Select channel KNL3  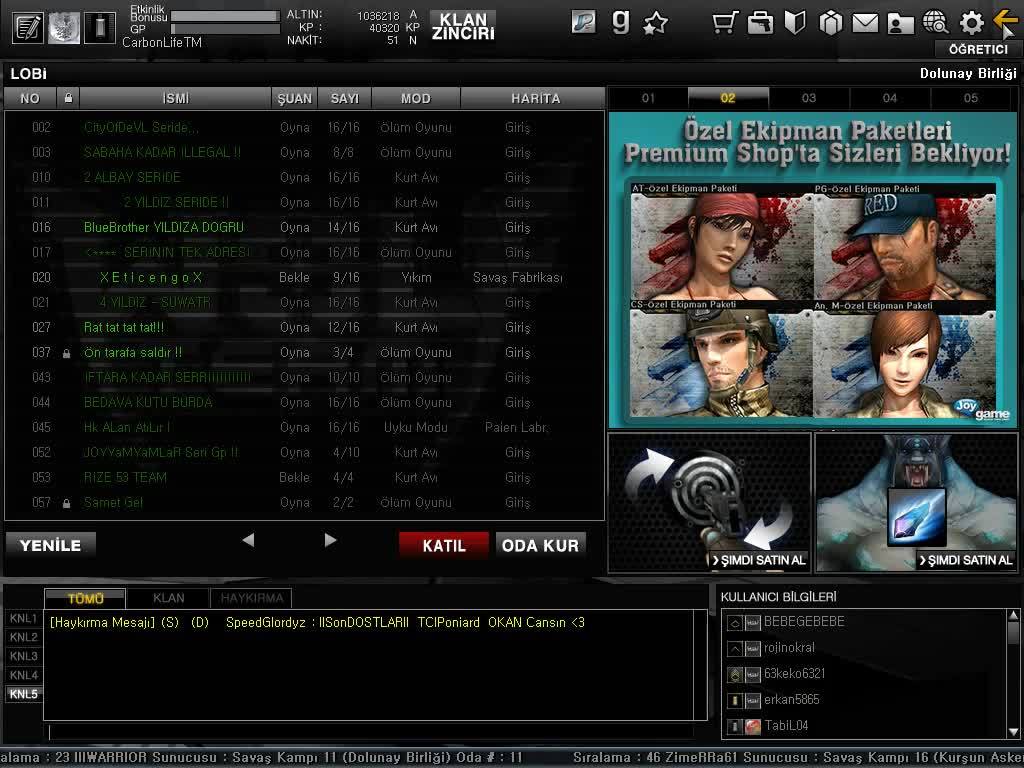[24, 656]
